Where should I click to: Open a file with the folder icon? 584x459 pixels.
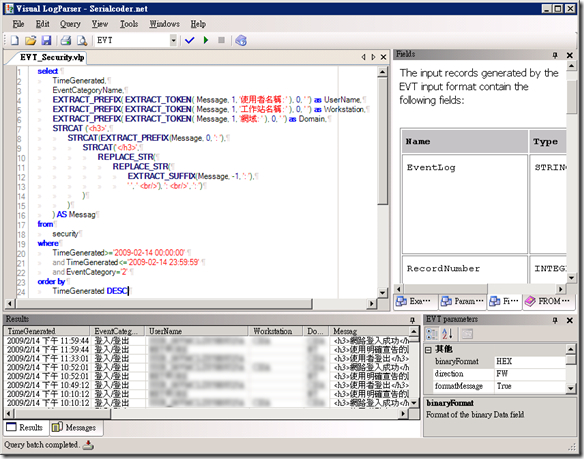pyautogui.click(x=31, y=40)
